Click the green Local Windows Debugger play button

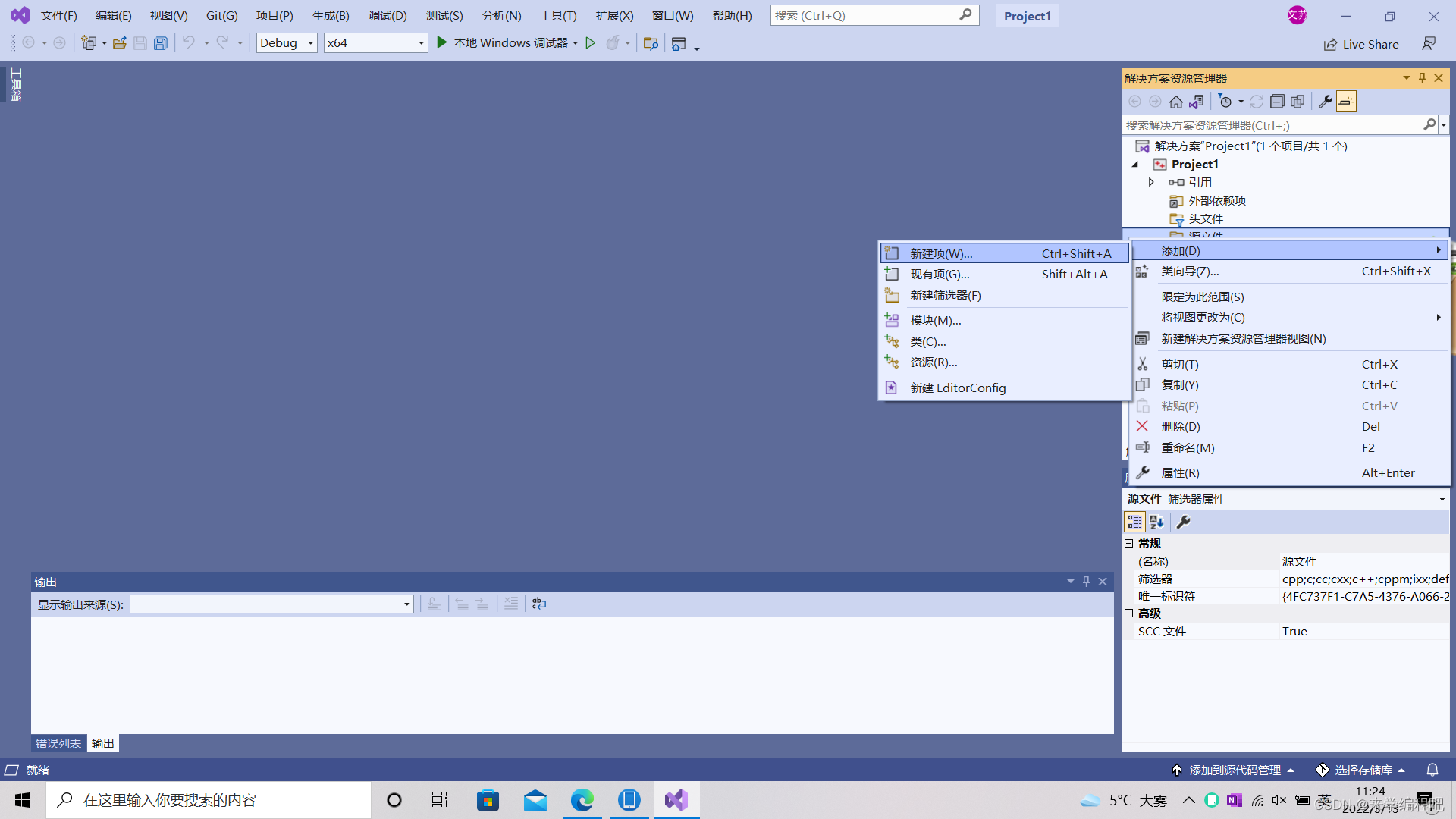tap(442, 43)
